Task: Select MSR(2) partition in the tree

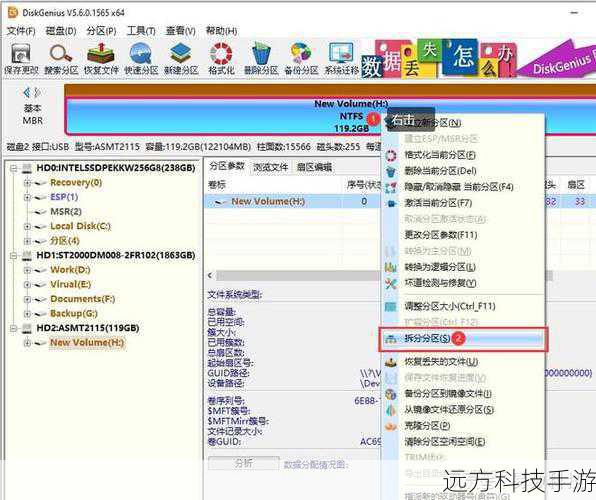Action: pos(66,212)
